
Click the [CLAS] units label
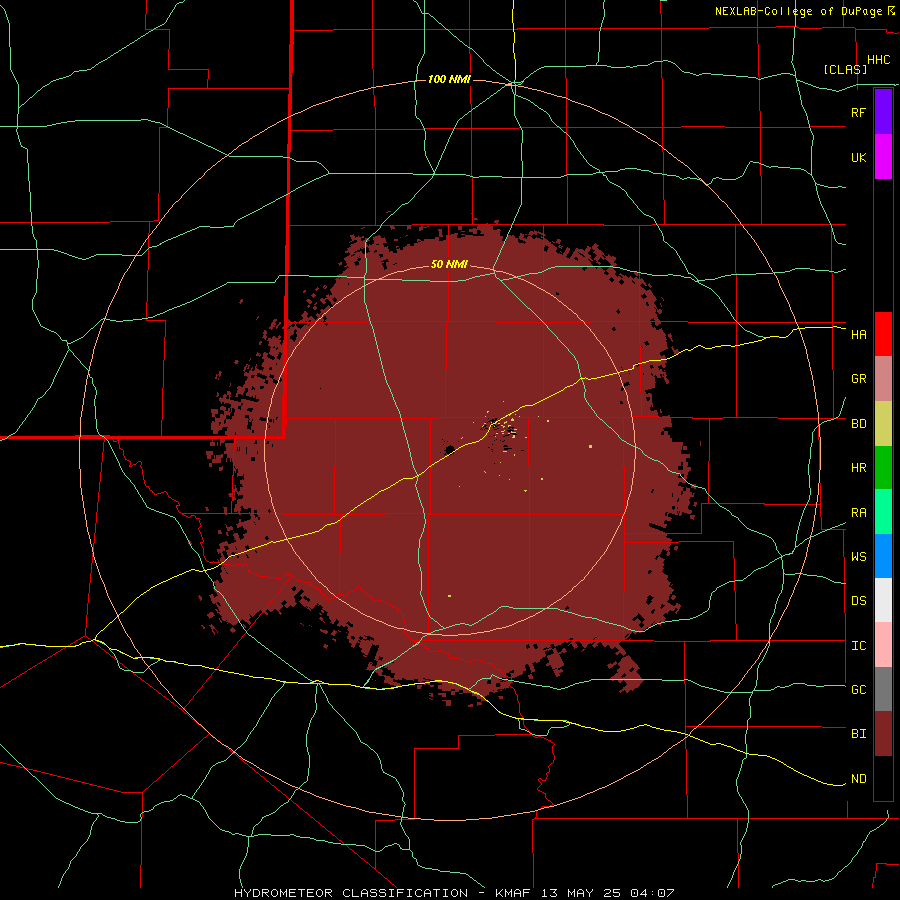(x=845, y=70)
